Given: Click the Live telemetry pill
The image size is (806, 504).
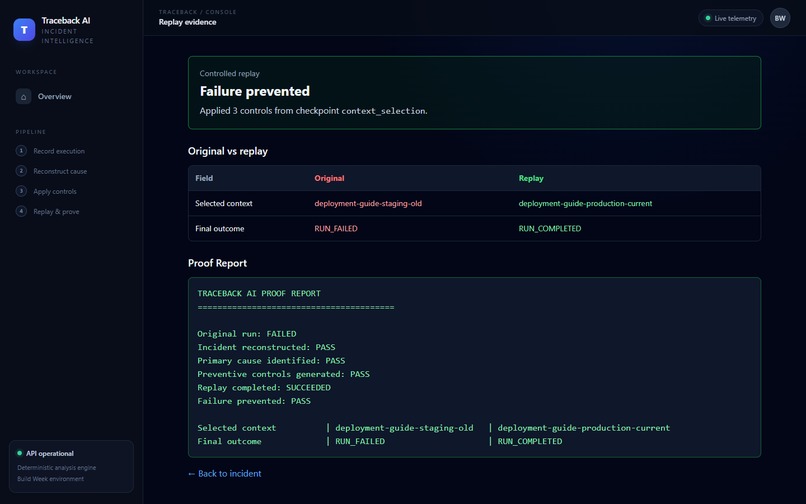Looking at the screenshot, I should 730,19.
